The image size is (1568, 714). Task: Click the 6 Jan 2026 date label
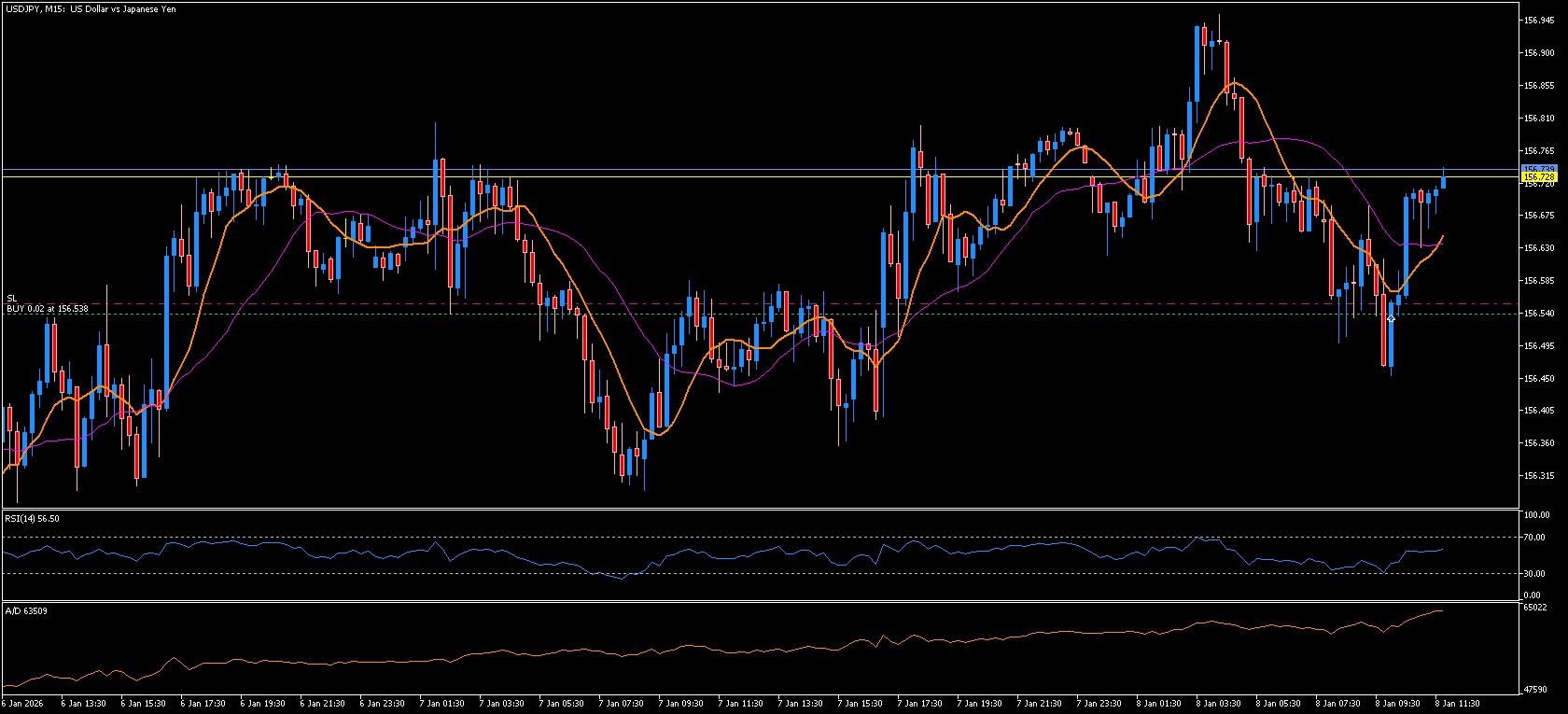22,703
